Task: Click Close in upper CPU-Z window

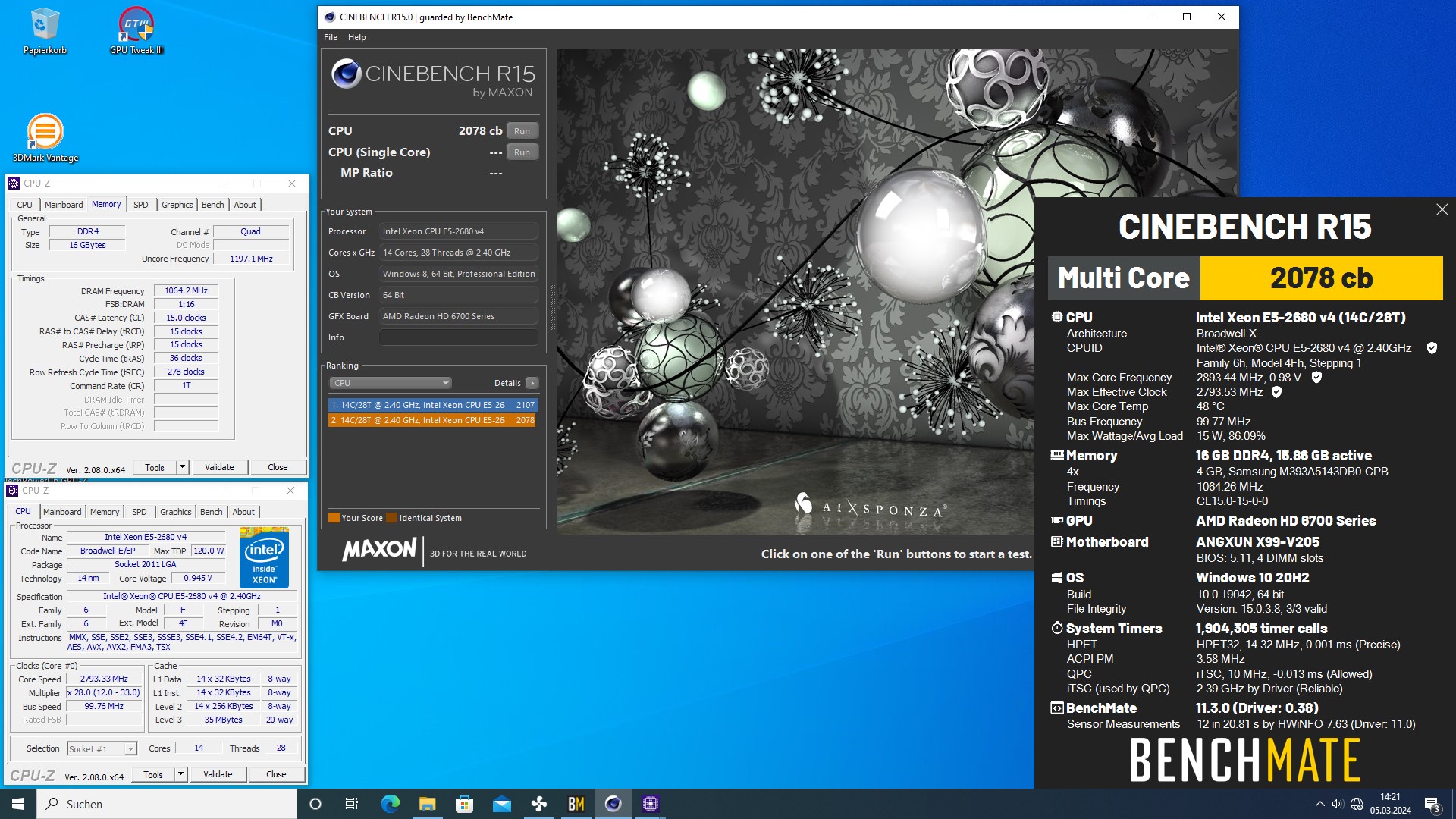Action: [x=278, y=468]
